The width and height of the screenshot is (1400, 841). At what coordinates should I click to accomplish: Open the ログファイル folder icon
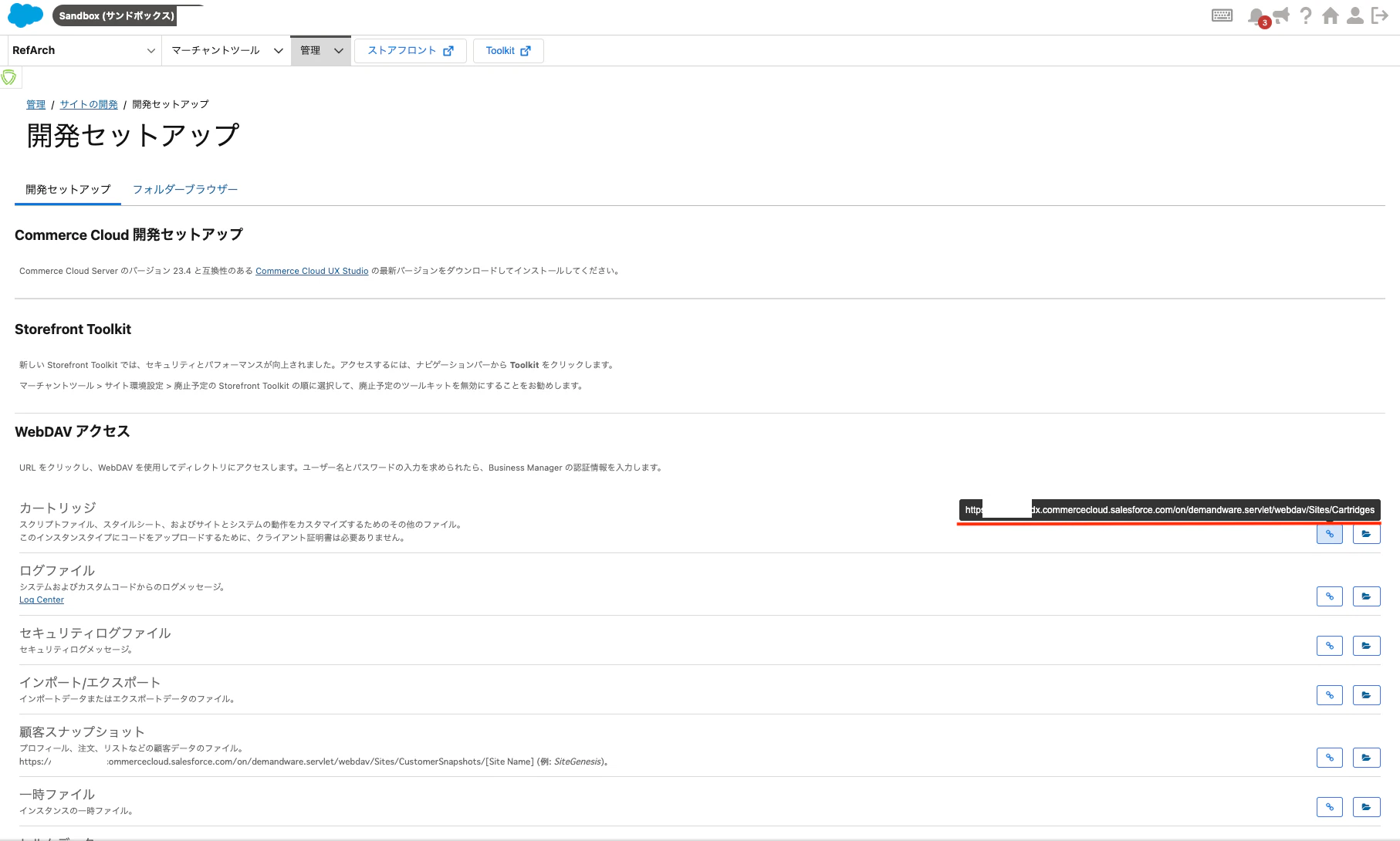[1367, 596]
